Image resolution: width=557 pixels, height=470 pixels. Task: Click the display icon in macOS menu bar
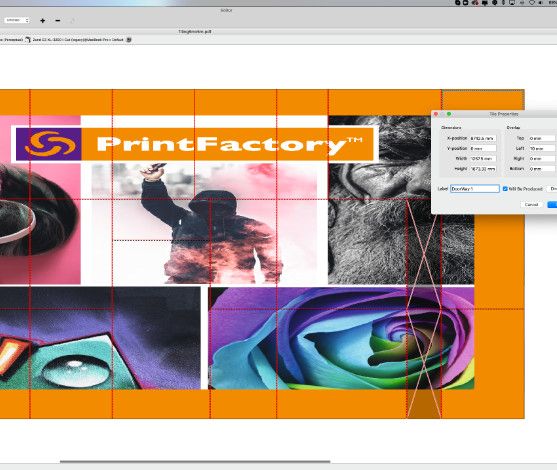click(x=512, y=2)
